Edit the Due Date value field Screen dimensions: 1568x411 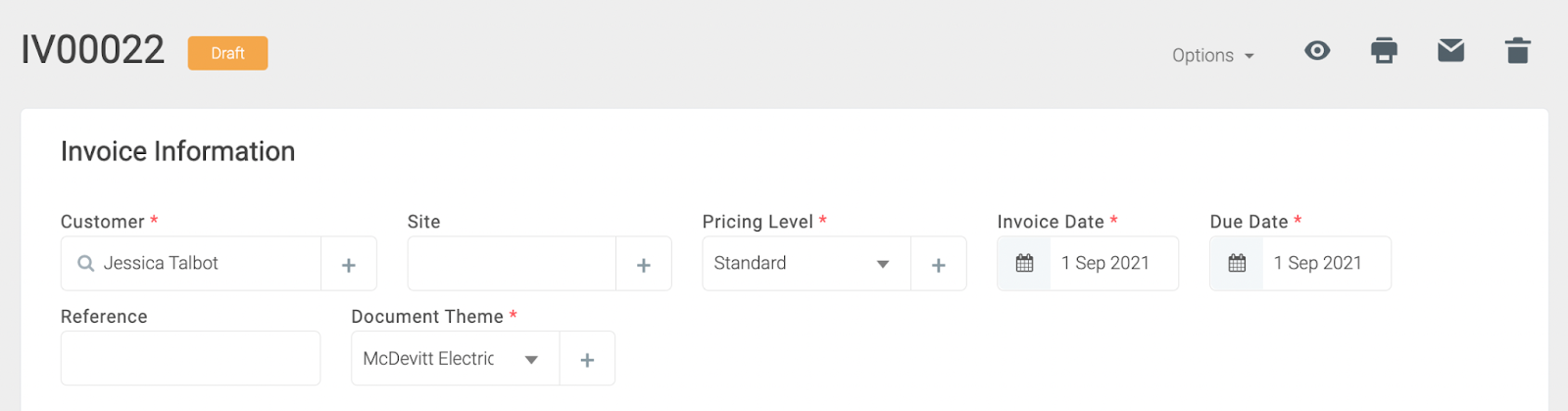pos(1326,264)
